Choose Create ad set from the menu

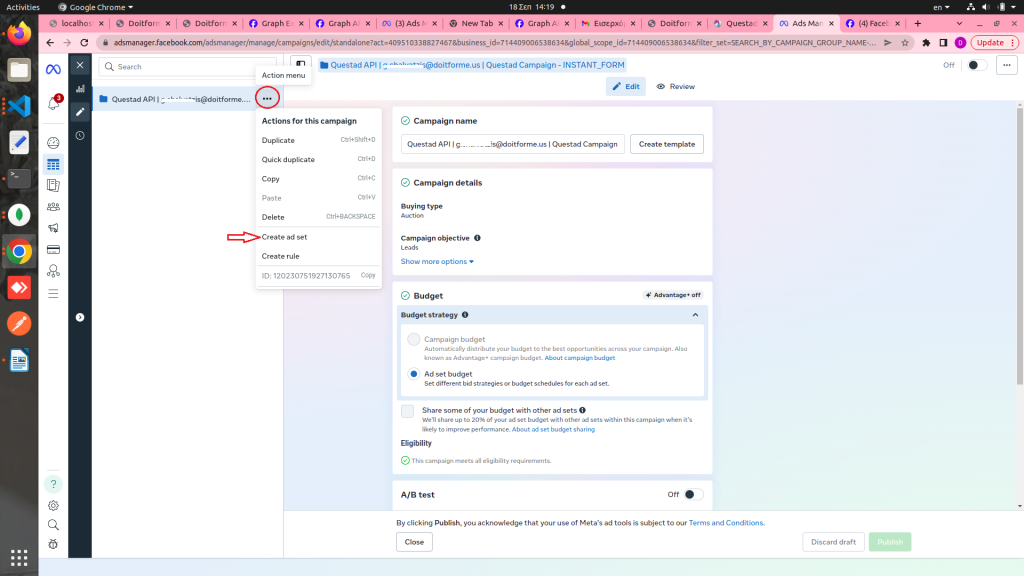pyautogui.click(x=284, y=237)
